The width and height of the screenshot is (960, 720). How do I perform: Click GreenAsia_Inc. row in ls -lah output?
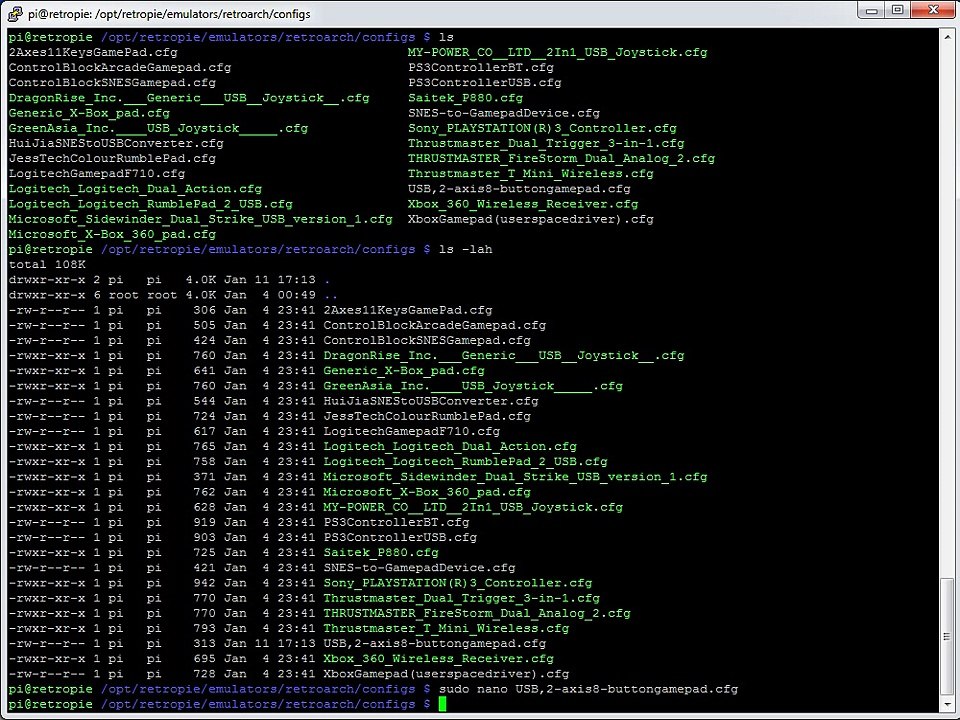tap(316, 386)
